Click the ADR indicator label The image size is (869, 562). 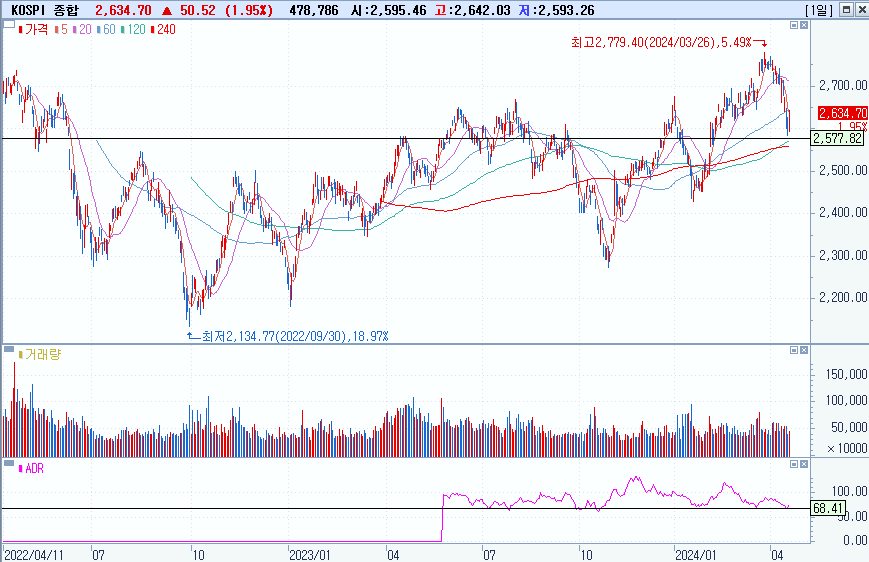(x=31, y=469)
